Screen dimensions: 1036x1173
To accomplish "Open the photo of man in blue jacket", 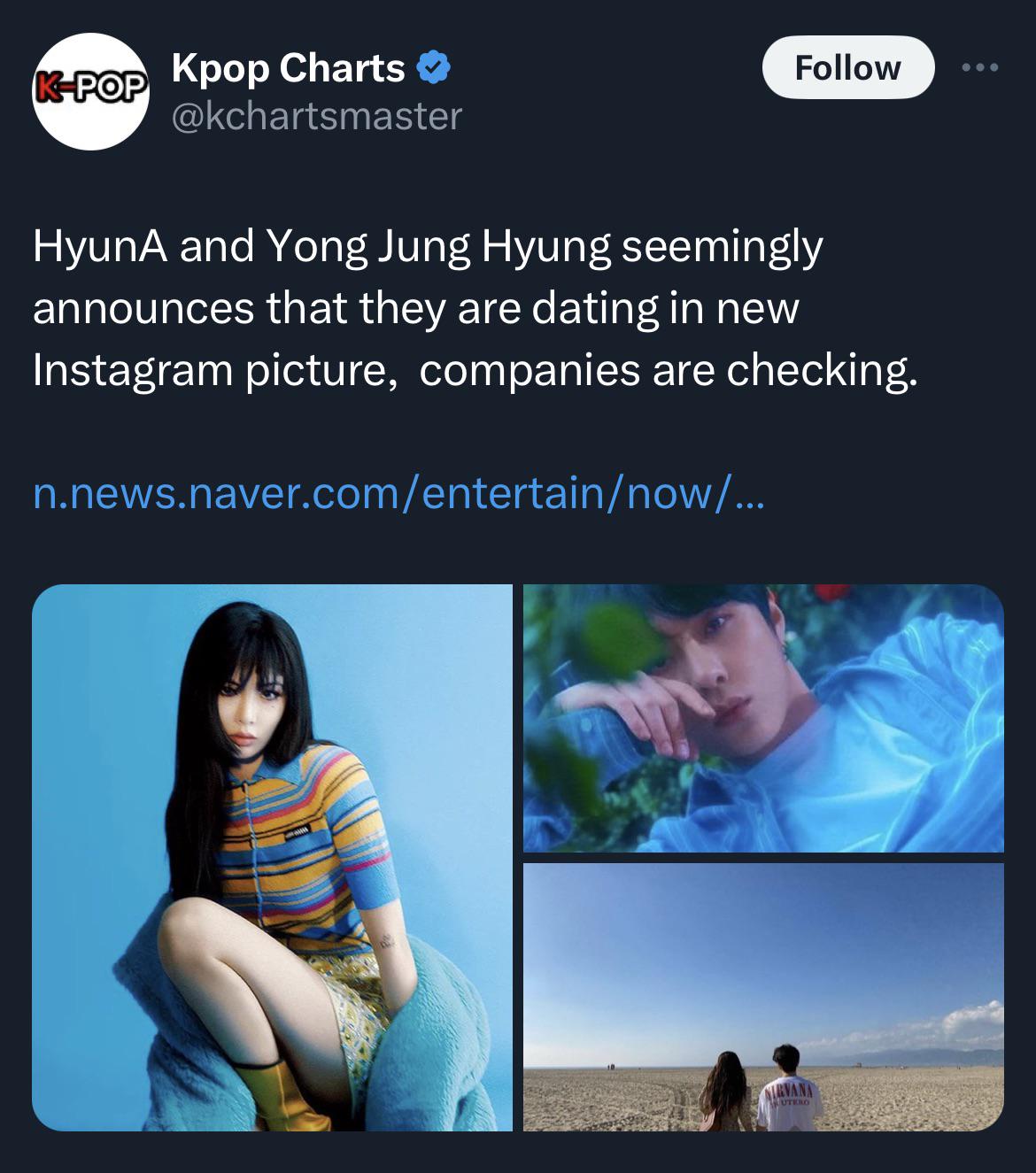I will coord(763,718).
